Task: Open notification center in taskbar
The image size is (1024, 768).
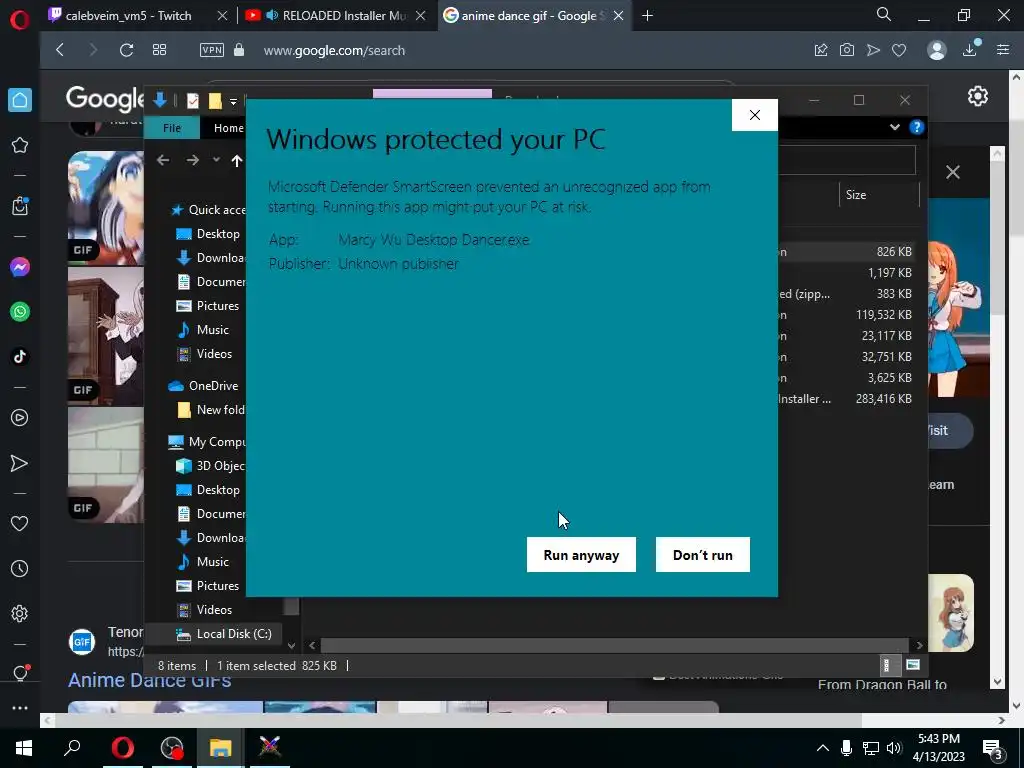Action: click(993, 750)
